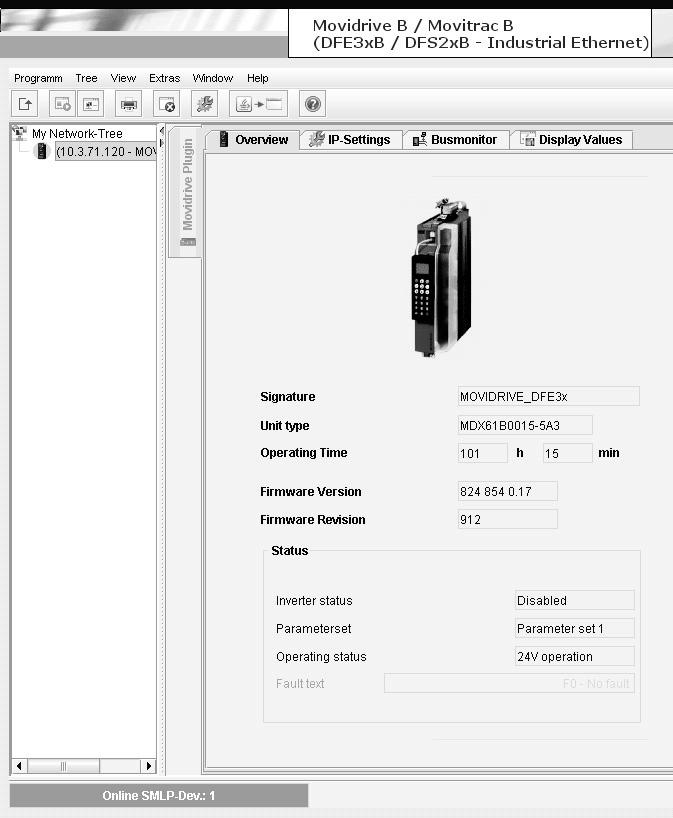Open settings via wrench gear toolbar icon
Viewport: 673px width, 818px height.
pyautogui.click(x=205, y=104)
